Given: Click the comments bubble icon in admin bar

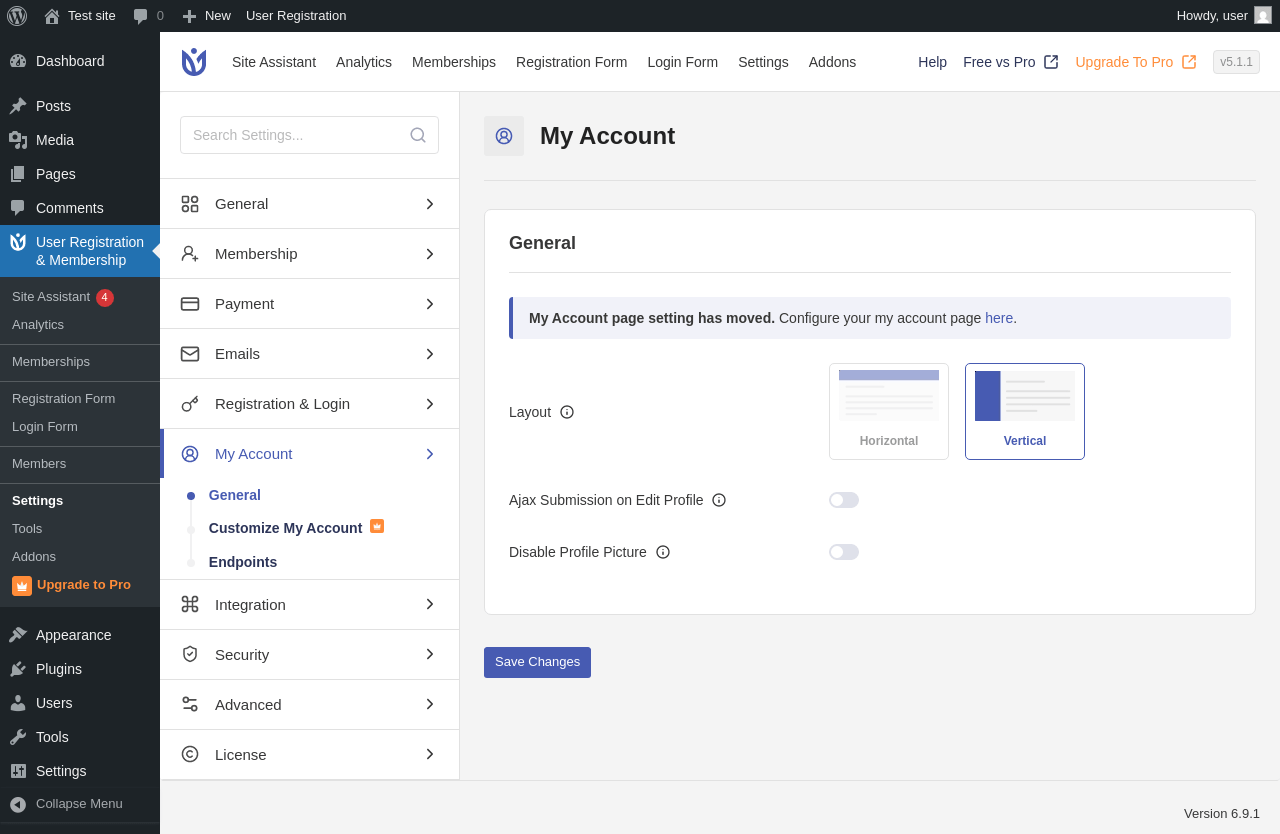Looking at the screenshot, I should (x=140, y=16).
